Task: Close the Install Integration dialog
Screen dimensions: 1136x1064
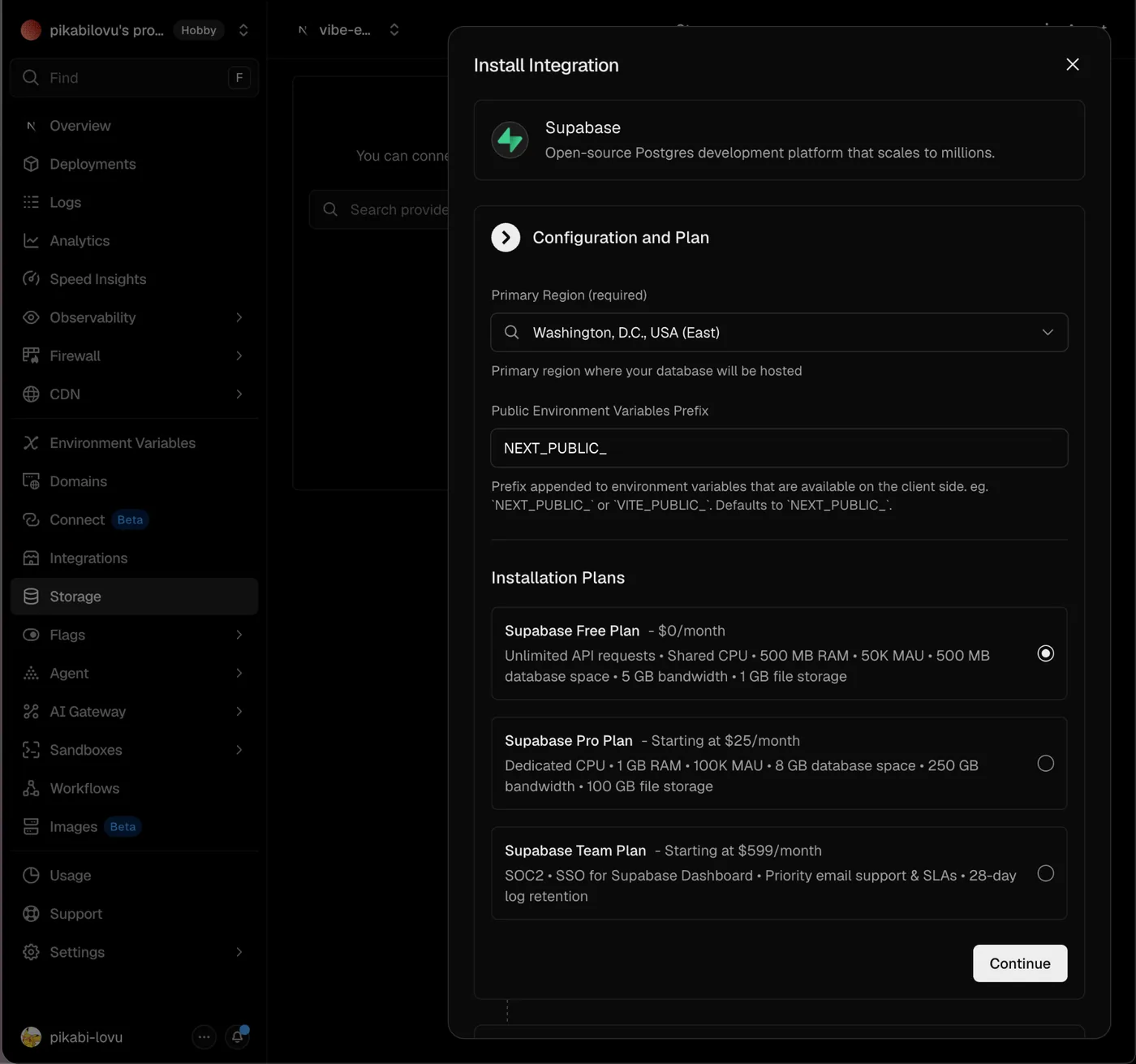Action: [x=1072, y=64]
